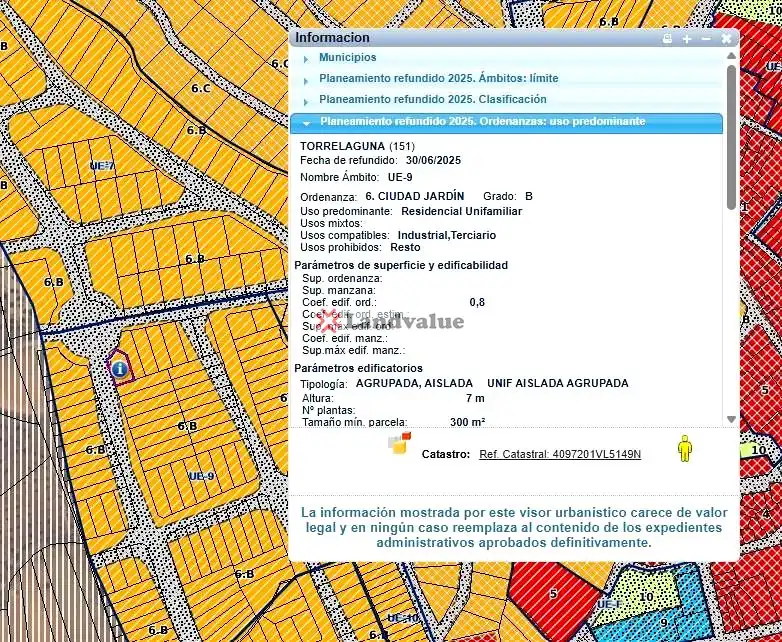The image size is (782, 642).
Task: Maximize the Informacion panel with plus icon
Action: point(687,39)
